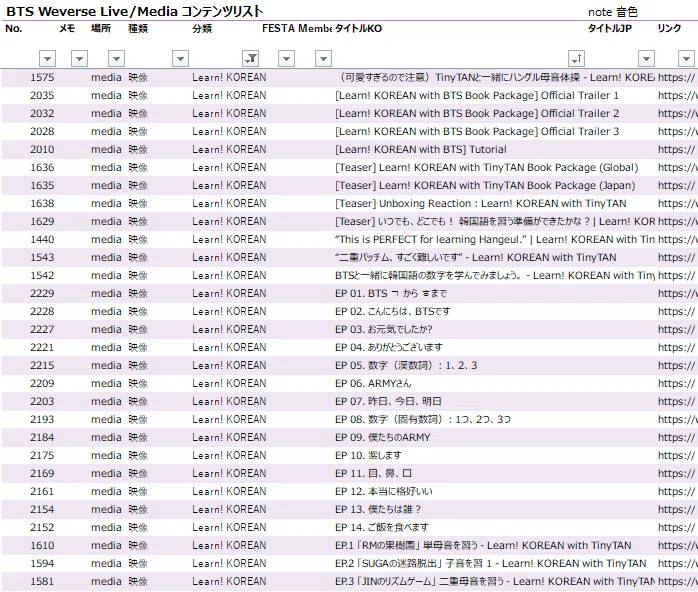Open the sorted タイトルKO column dropdown

pos(576,58)
